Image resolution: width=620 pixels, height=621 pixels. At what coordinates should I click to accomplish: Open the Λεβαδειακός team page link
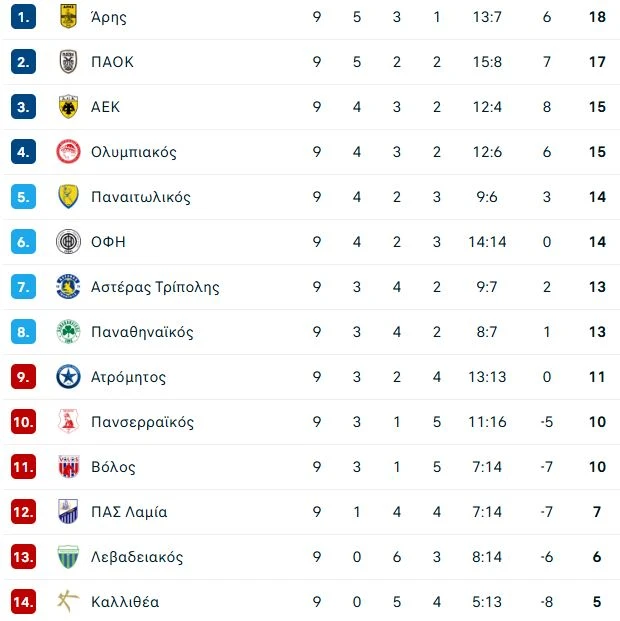coord(137,557)
